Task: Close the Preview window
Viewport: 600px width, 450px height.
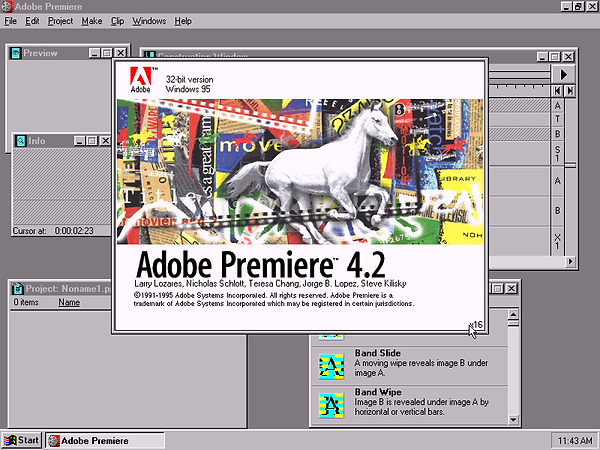Action: (121, 53)
